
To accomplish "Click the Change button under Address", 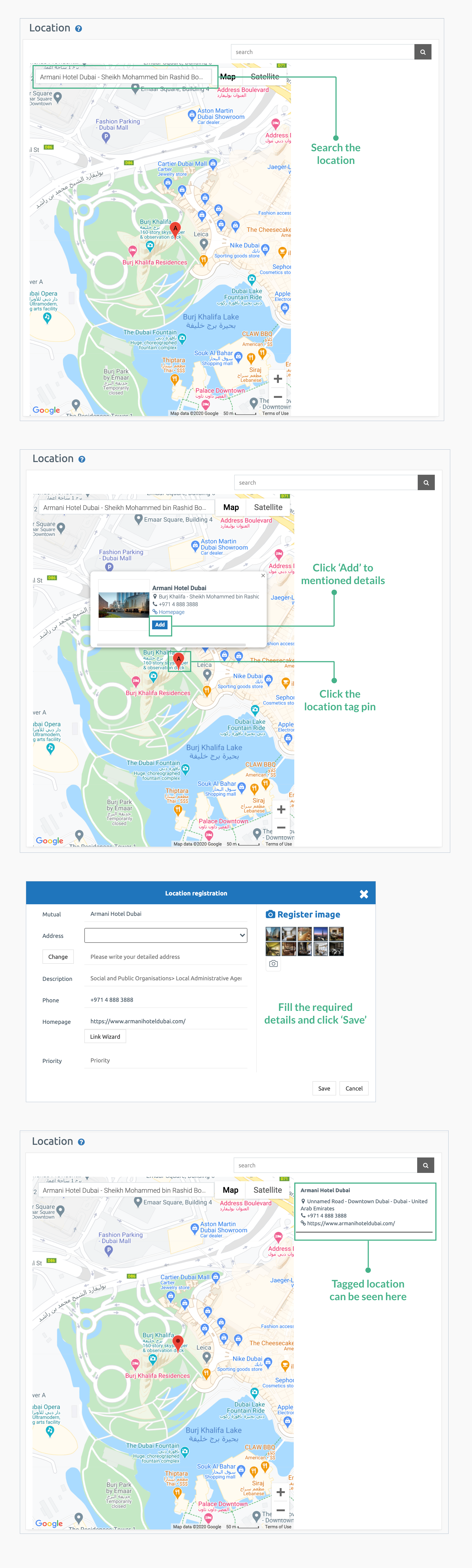I will tap(58, 956).
